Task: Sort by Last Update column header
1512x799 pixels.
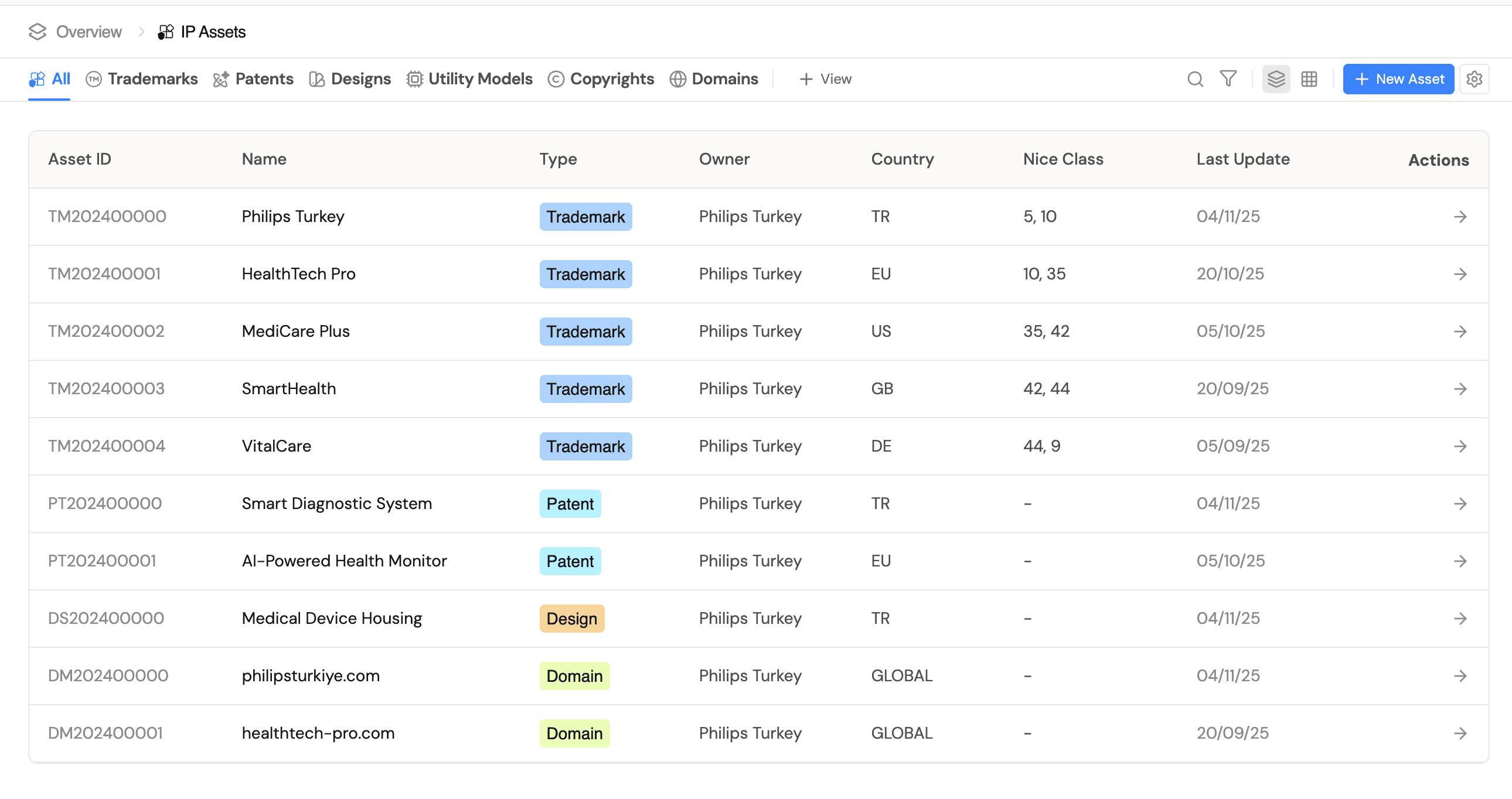Action: coord(1242,159)
